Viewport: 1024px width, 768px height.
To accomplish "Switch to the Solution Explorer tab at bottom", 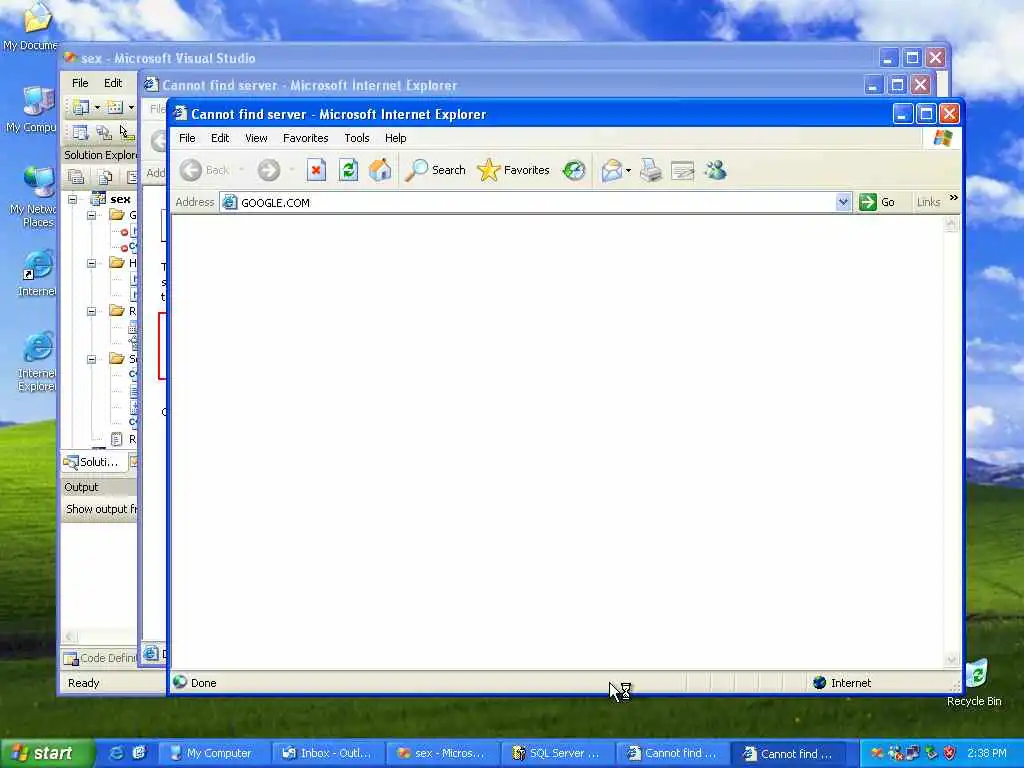I will (x=91, y=462).
